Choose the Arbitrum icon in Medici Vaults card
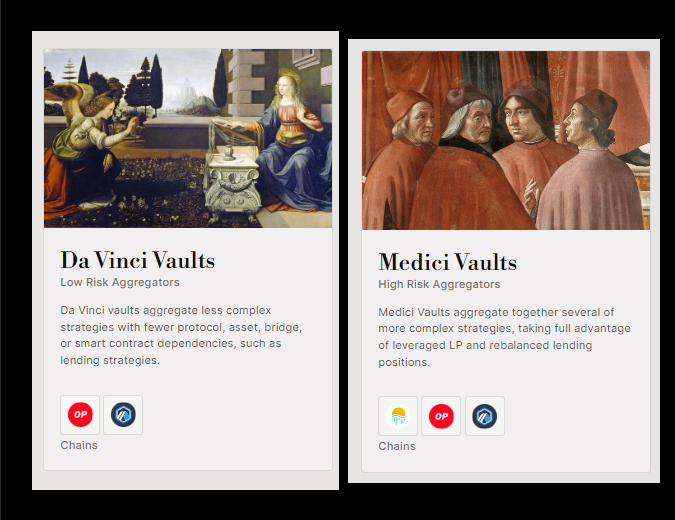Screen dimensions: 675x520 [485, 416]
